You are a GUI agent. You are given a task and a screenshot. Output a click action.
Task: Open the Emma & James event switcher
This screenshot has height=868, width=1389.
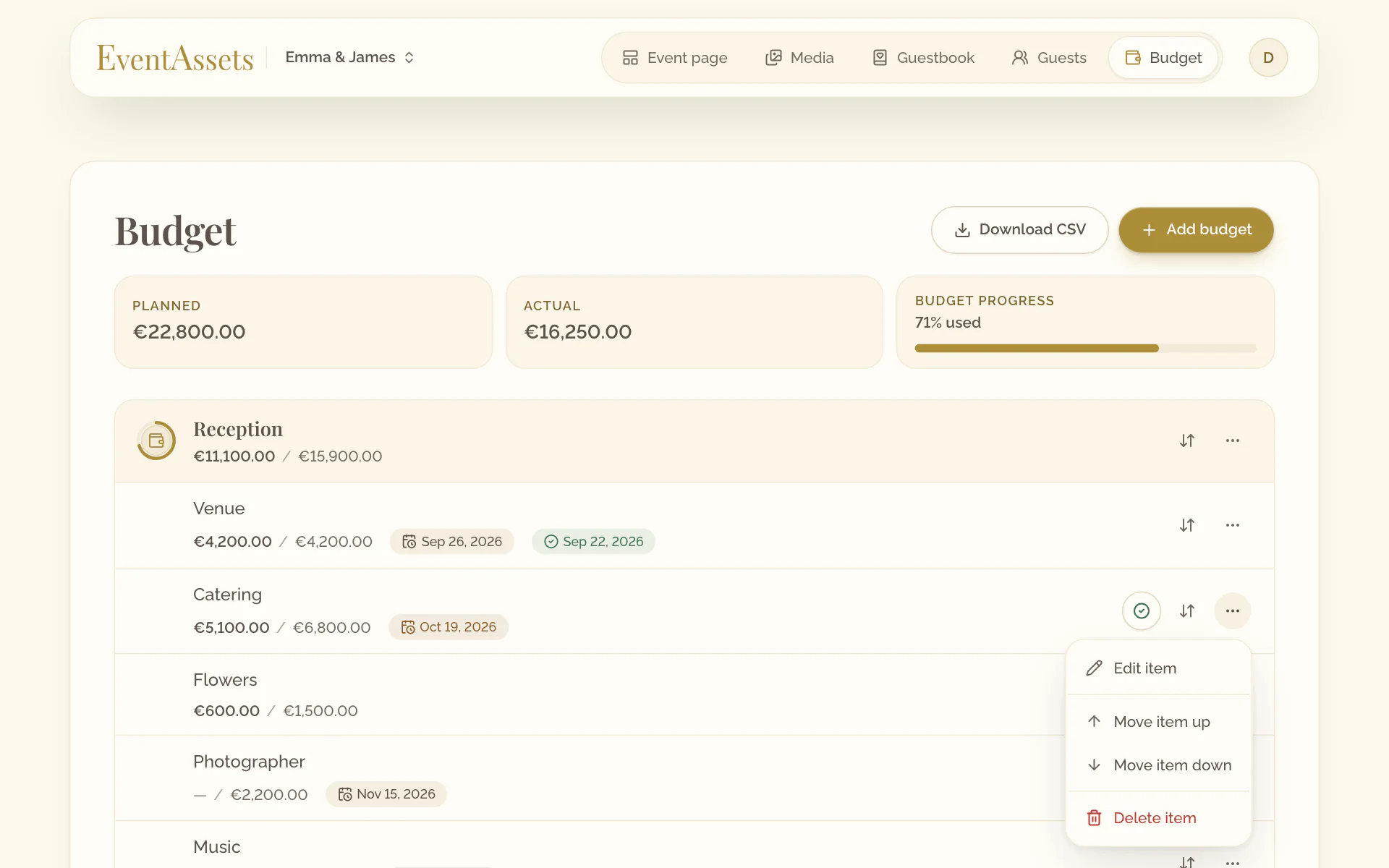pos(349,57)
